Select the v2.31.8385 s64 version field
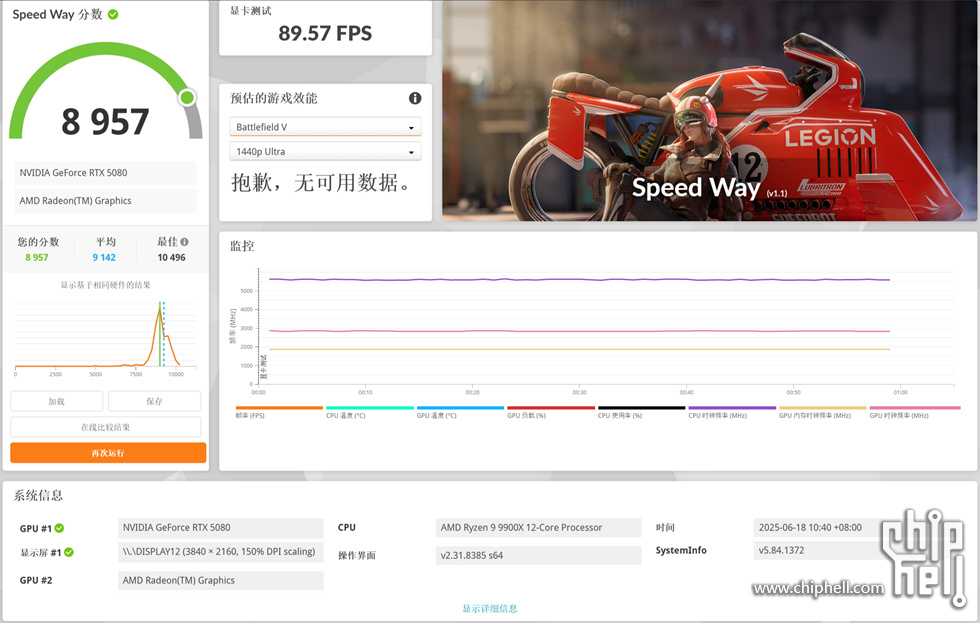The height and width of the screenshot is (623, 980). tap(538, 556)
